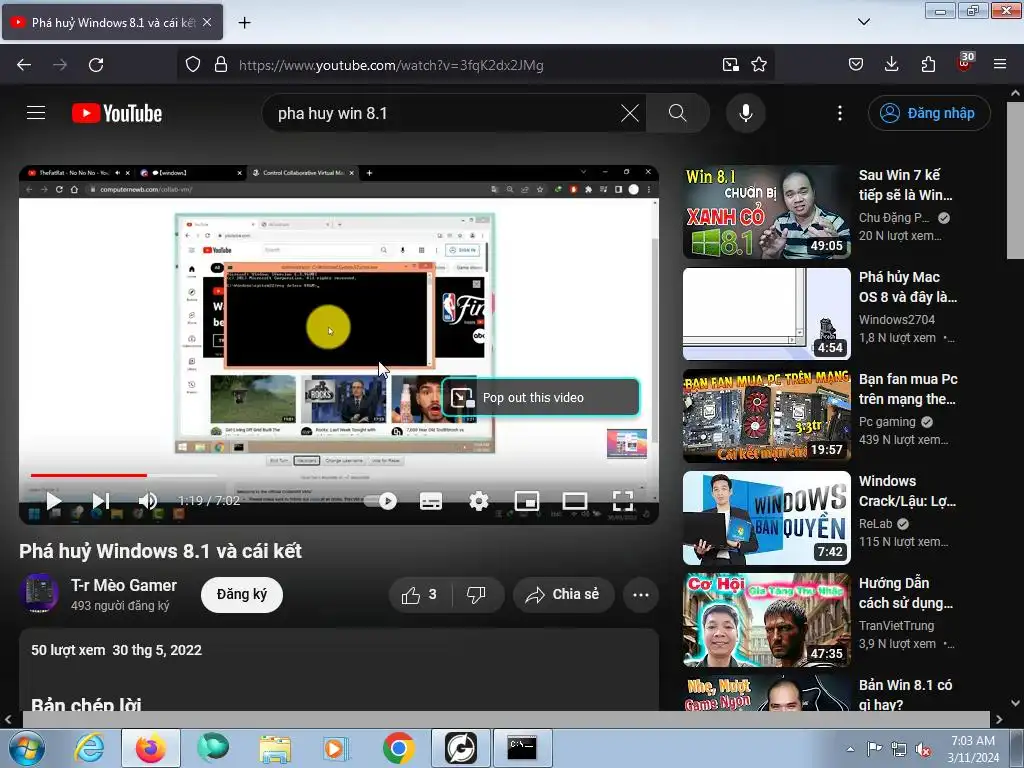Open the Windows Start orb

[x=27, y=748]
